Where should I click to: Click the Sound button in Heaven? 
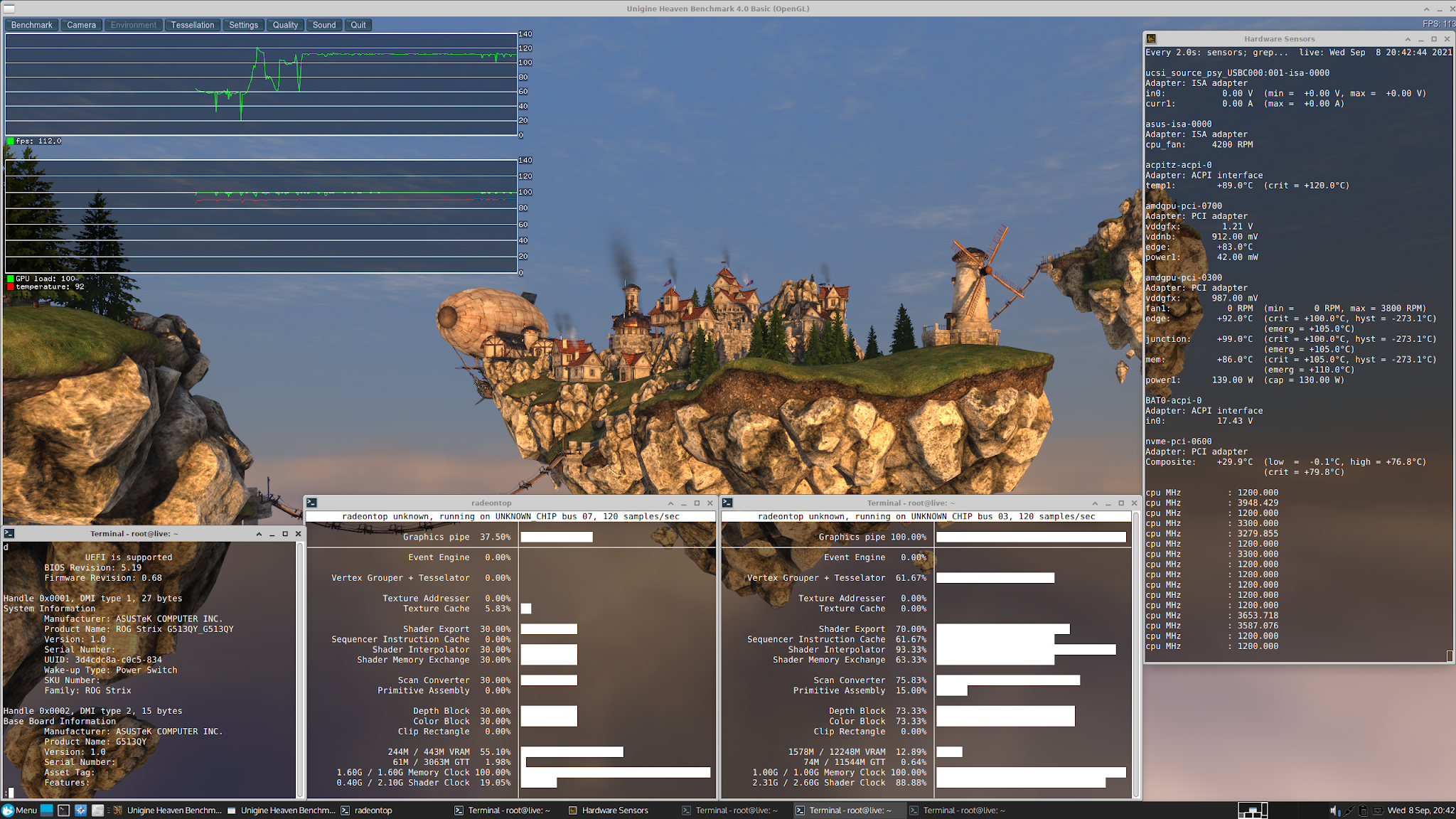coord(324,25)
